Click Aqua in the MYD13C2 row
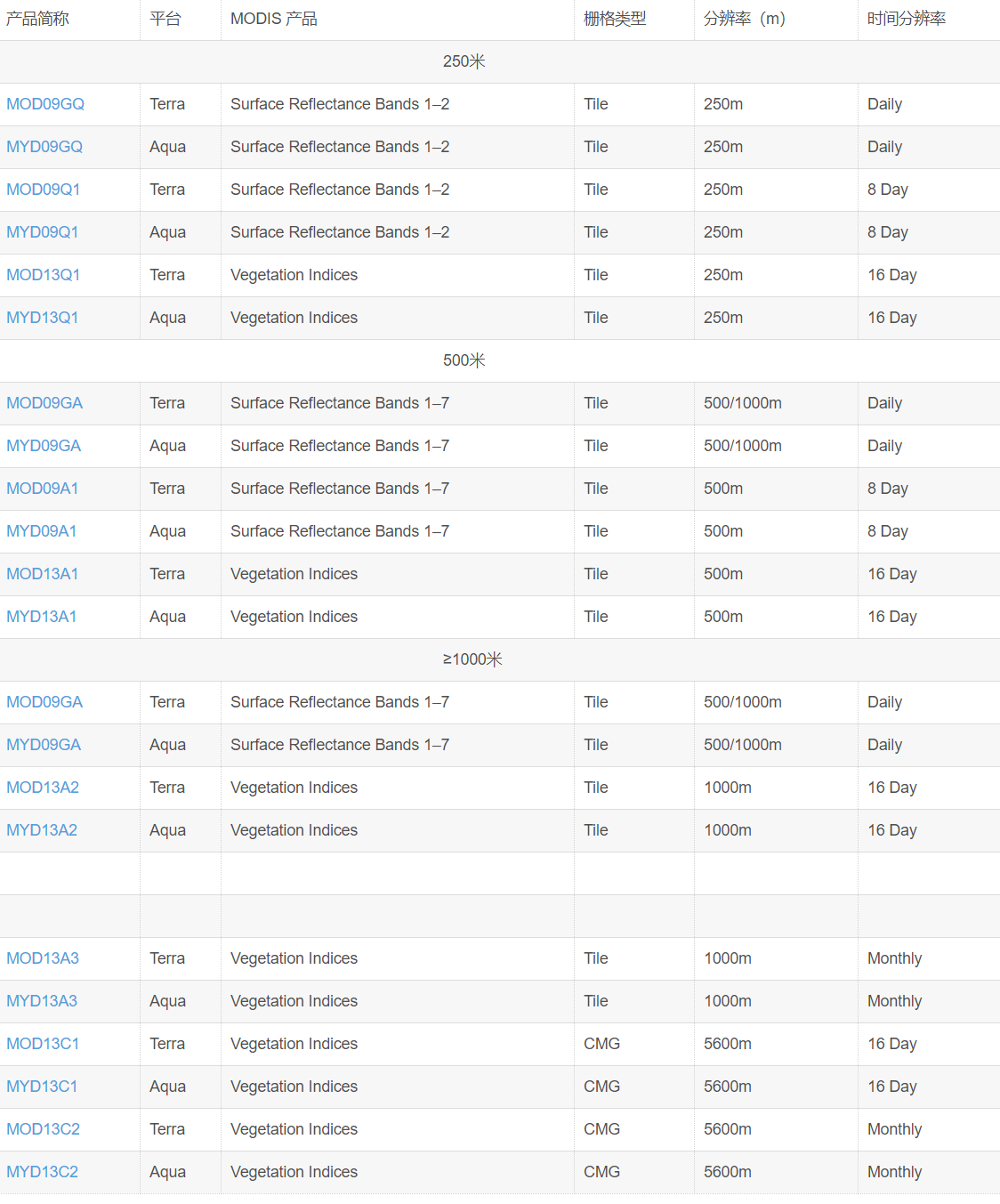 pos(167,1172)
